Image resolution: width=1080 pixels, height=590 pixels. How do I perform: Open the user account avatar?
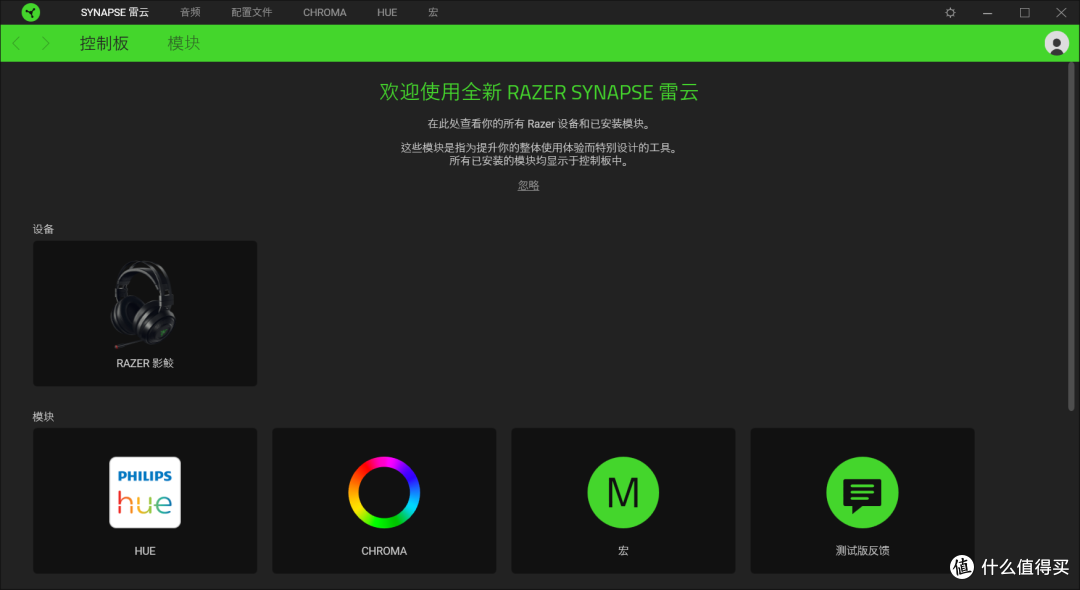[x=1056, y=43]
